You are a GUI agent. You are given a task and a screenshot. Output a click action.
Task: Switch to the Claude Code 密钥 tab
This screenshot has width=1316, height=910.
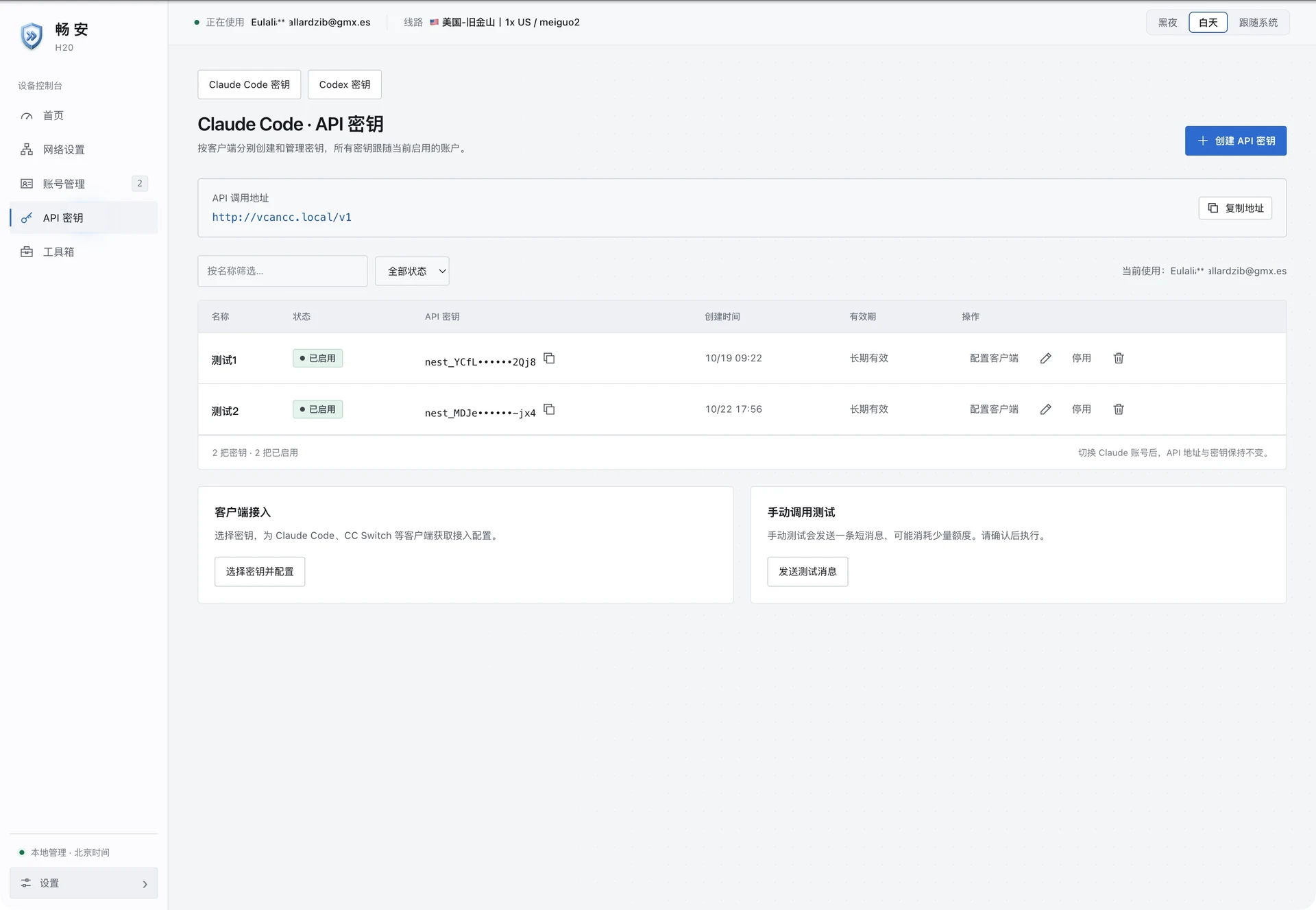click(x=249, y=84)
